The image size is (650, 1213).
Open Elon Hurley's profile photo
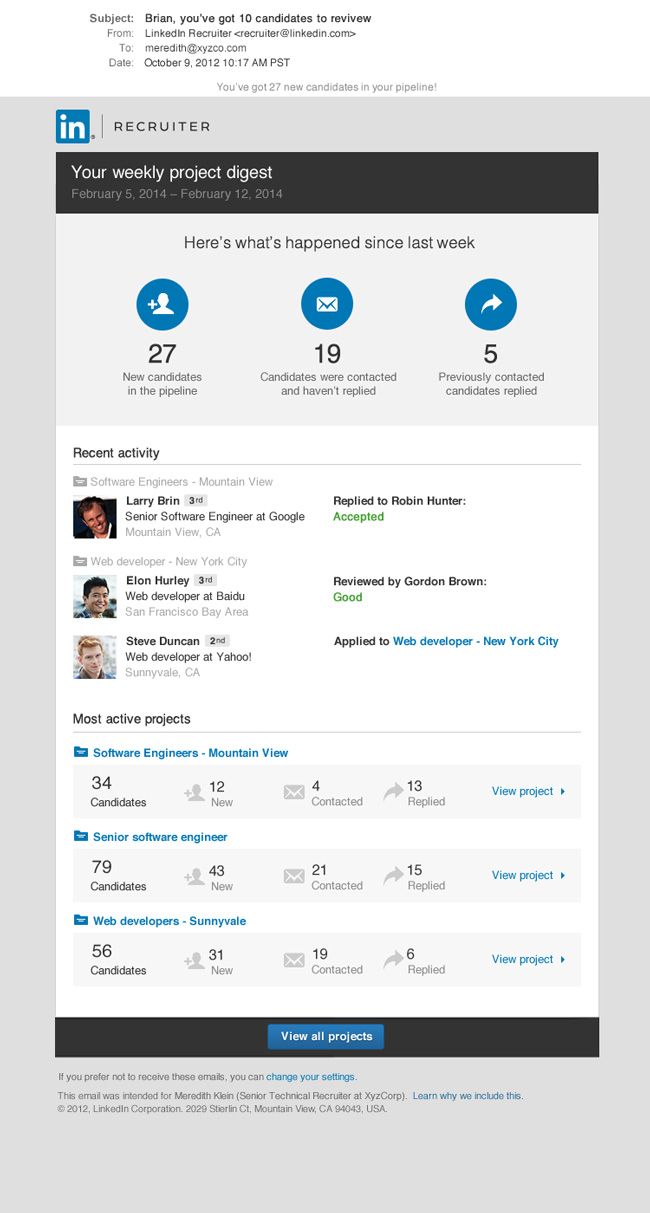pyautogui.click(x=95, y=597)
